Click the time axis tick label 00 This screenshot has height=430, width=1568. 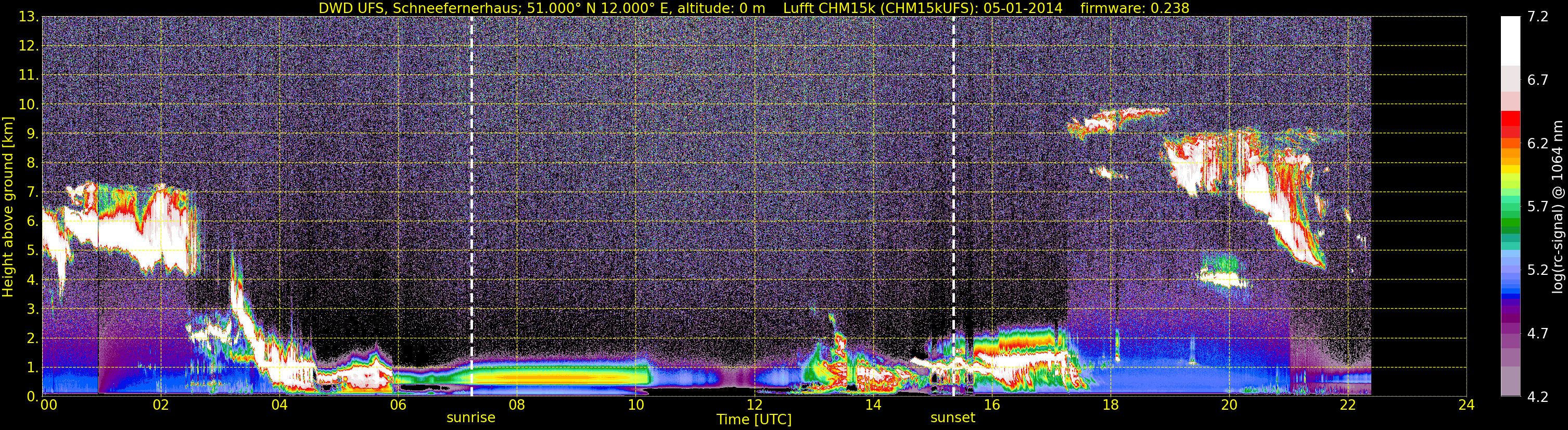click(x=49, y=406)
